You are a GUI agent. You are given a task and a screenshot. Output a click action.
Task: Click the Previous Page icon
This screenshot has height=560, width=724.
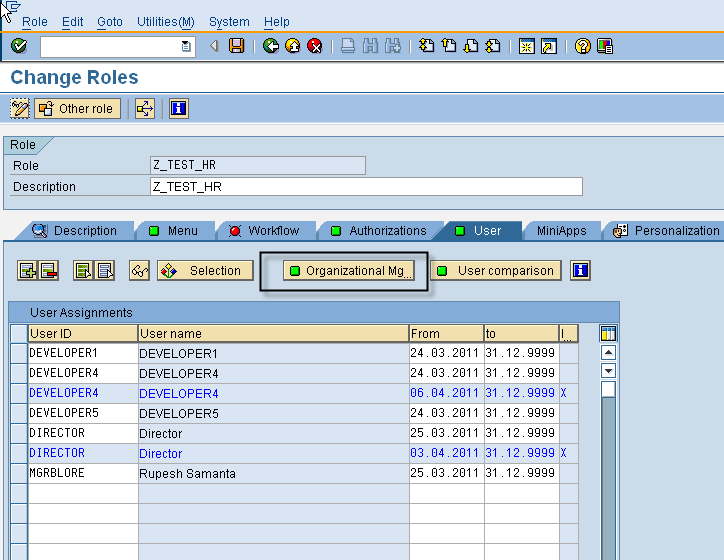(x=449, y=46)
